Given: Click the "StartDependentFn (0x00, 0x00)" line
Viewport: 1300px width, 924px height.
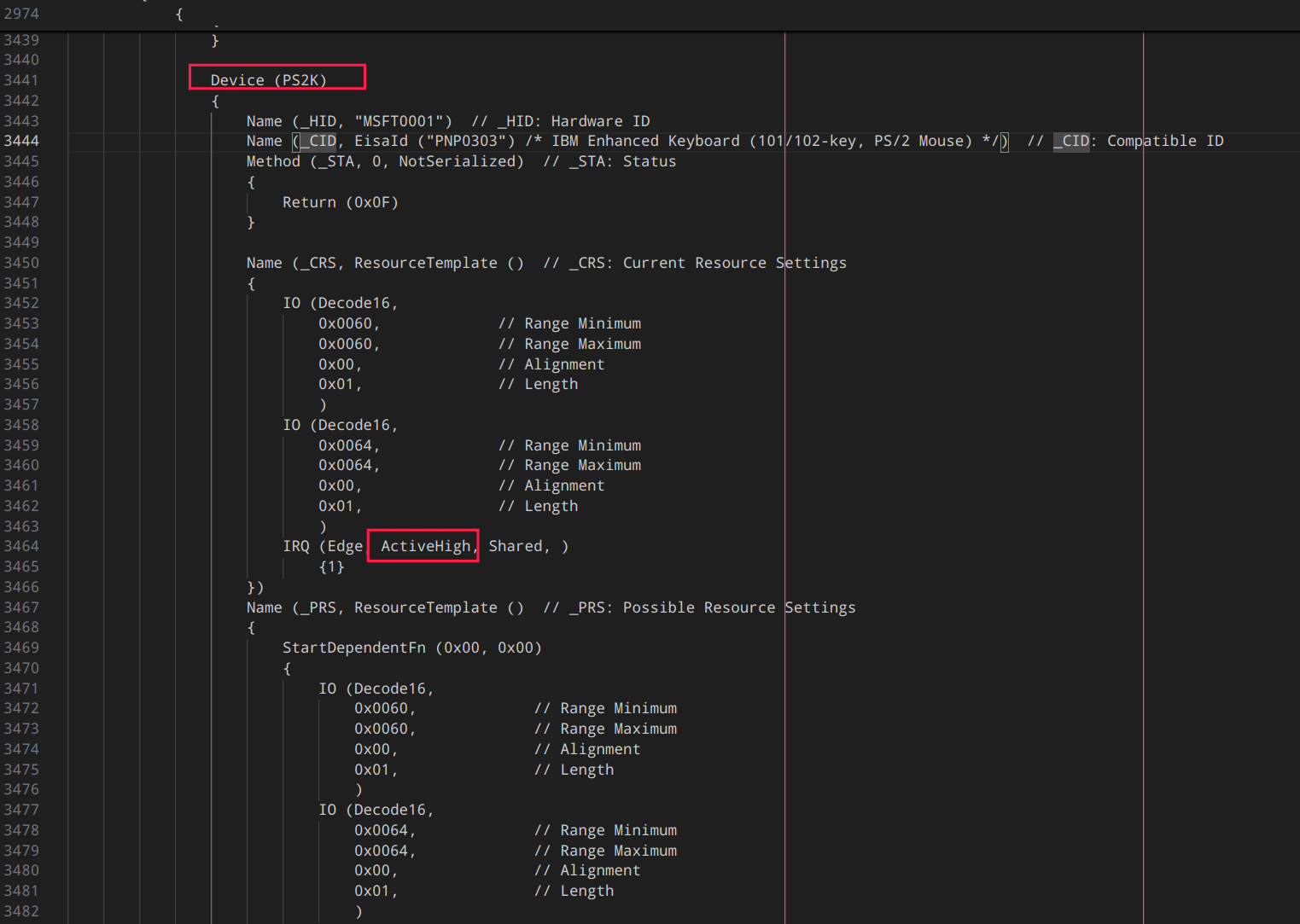Looking at the screenshot, I should [x=412, y=648].
